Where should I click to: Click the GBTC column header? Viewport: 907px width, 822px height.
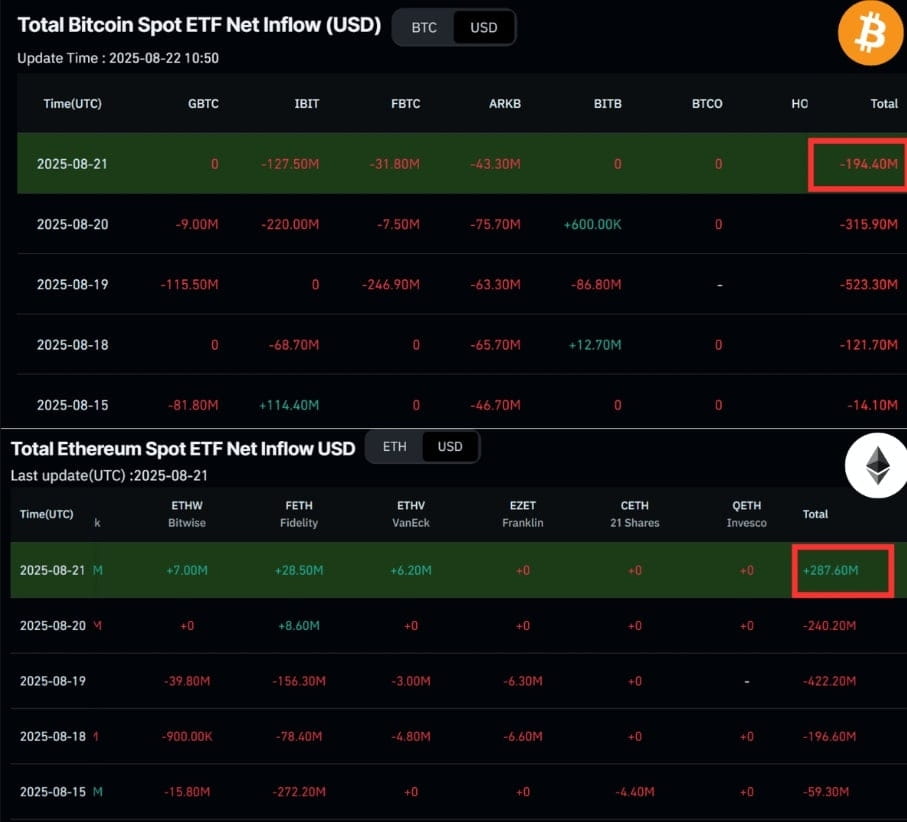(x=203, y=104)
